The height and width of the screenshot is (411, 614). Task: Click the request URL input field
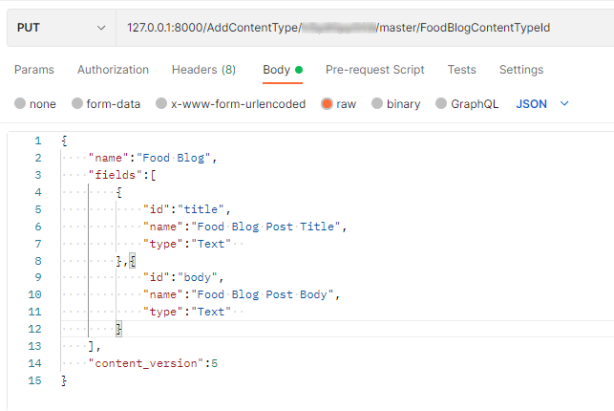click(365, 28)
